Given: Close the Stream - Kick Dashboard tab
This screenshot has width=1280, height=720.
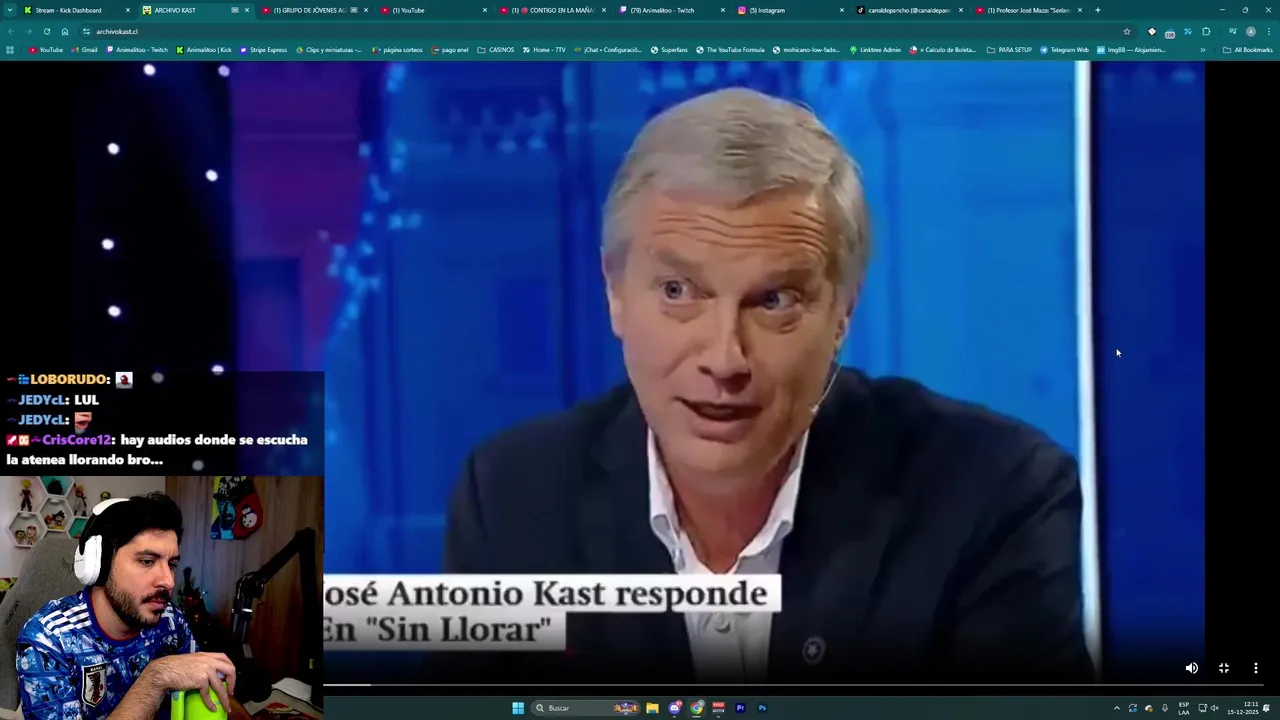Looking at the screenshot, I should (x=128, y=10).
